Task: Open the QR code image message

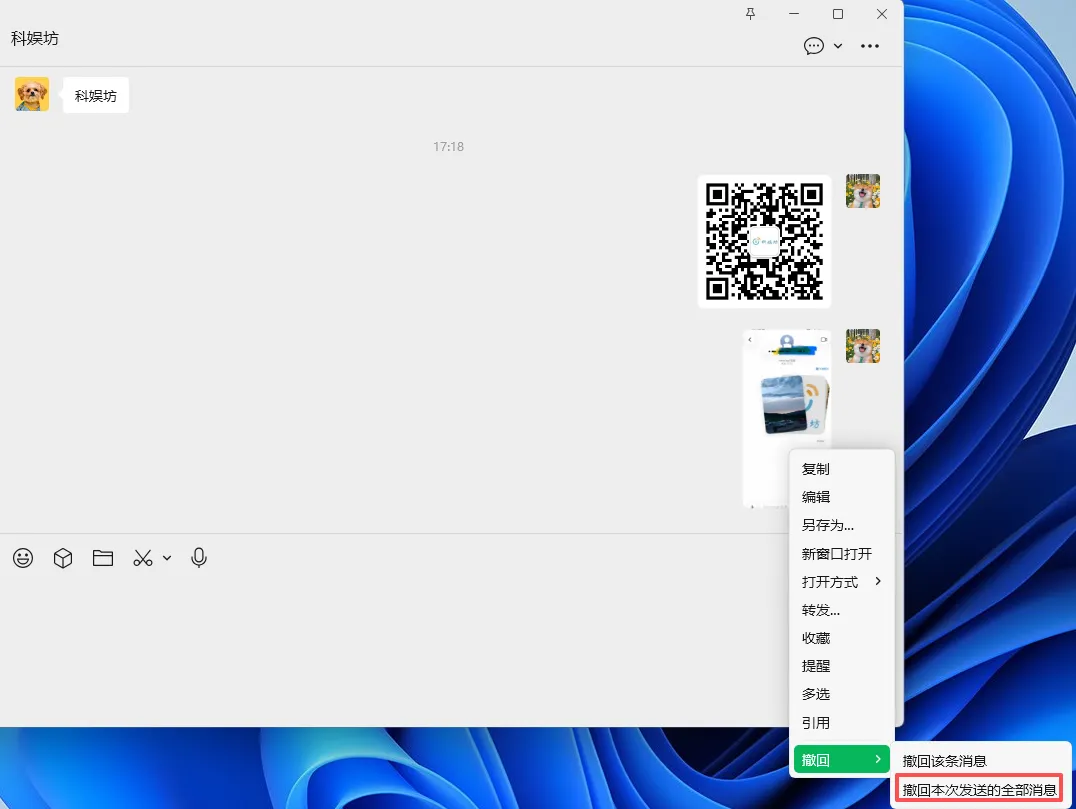Action: tap(764, 242)
